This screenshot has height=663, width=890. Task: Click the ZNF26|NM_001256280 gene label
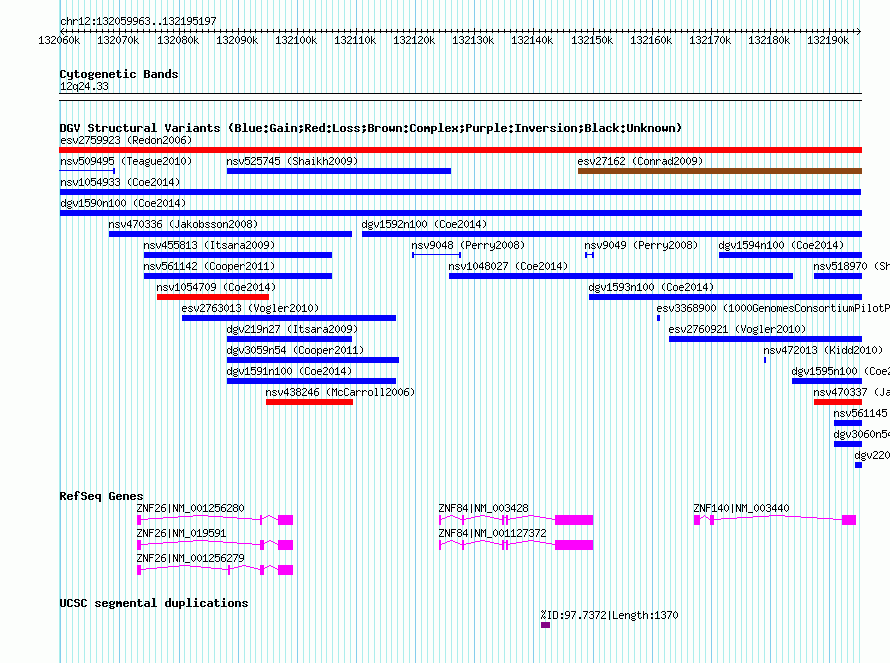point(191,508)
